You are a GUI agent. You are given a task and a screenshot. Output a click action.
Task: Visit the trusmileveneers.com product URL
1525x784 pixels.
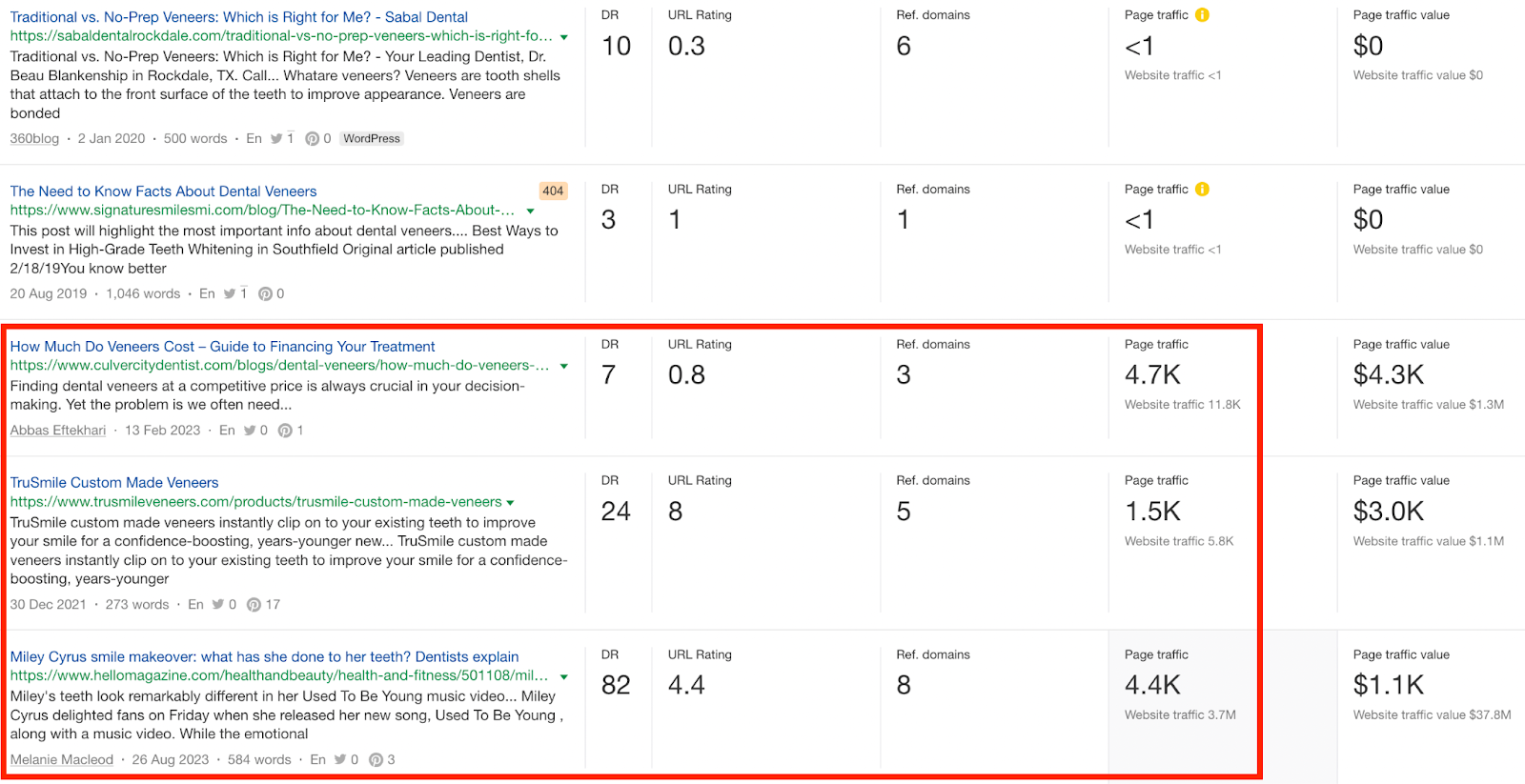pyautogui.click(x=255, y=502)
